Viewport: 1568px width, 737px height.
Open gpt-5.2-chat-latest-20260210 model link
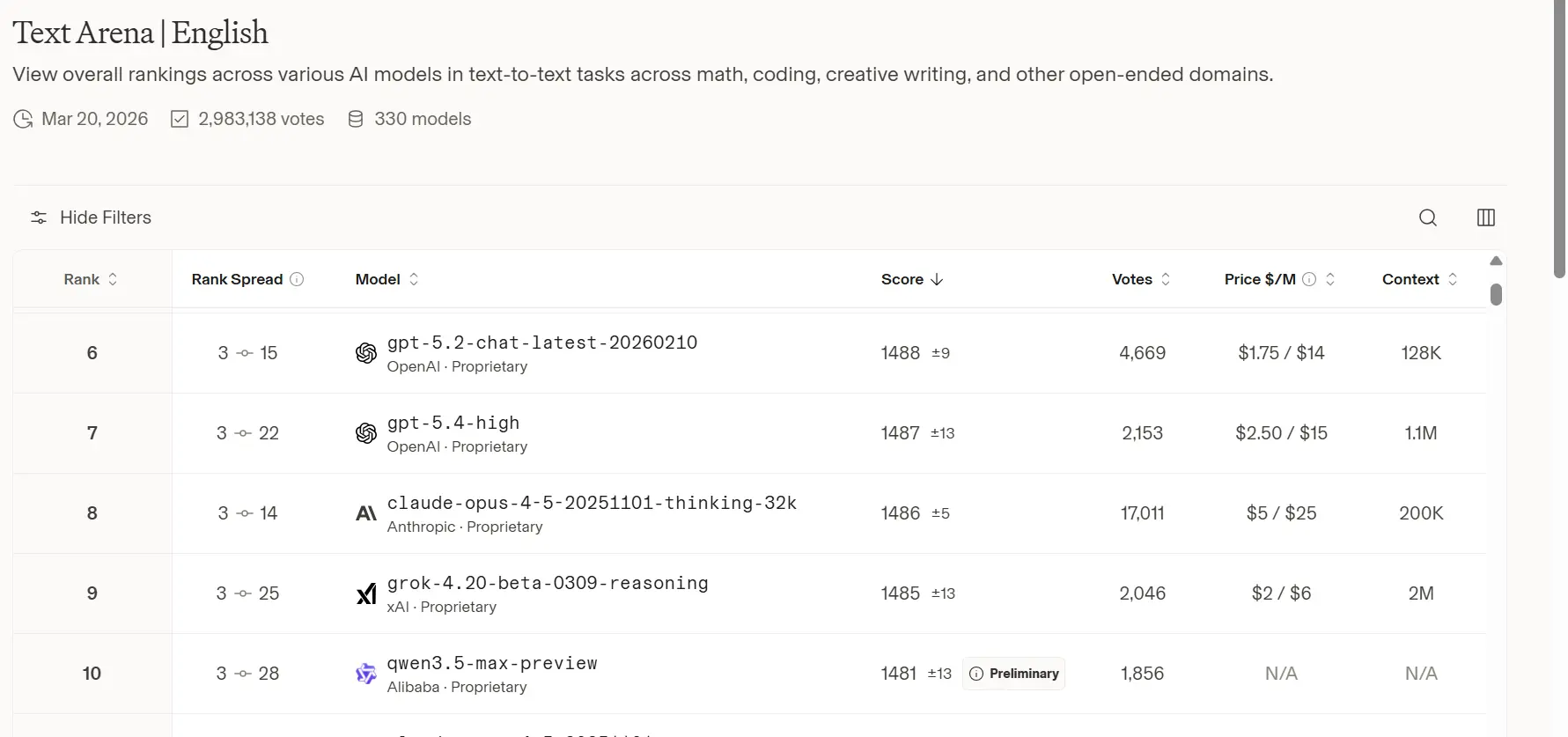(x=541, y=343)
